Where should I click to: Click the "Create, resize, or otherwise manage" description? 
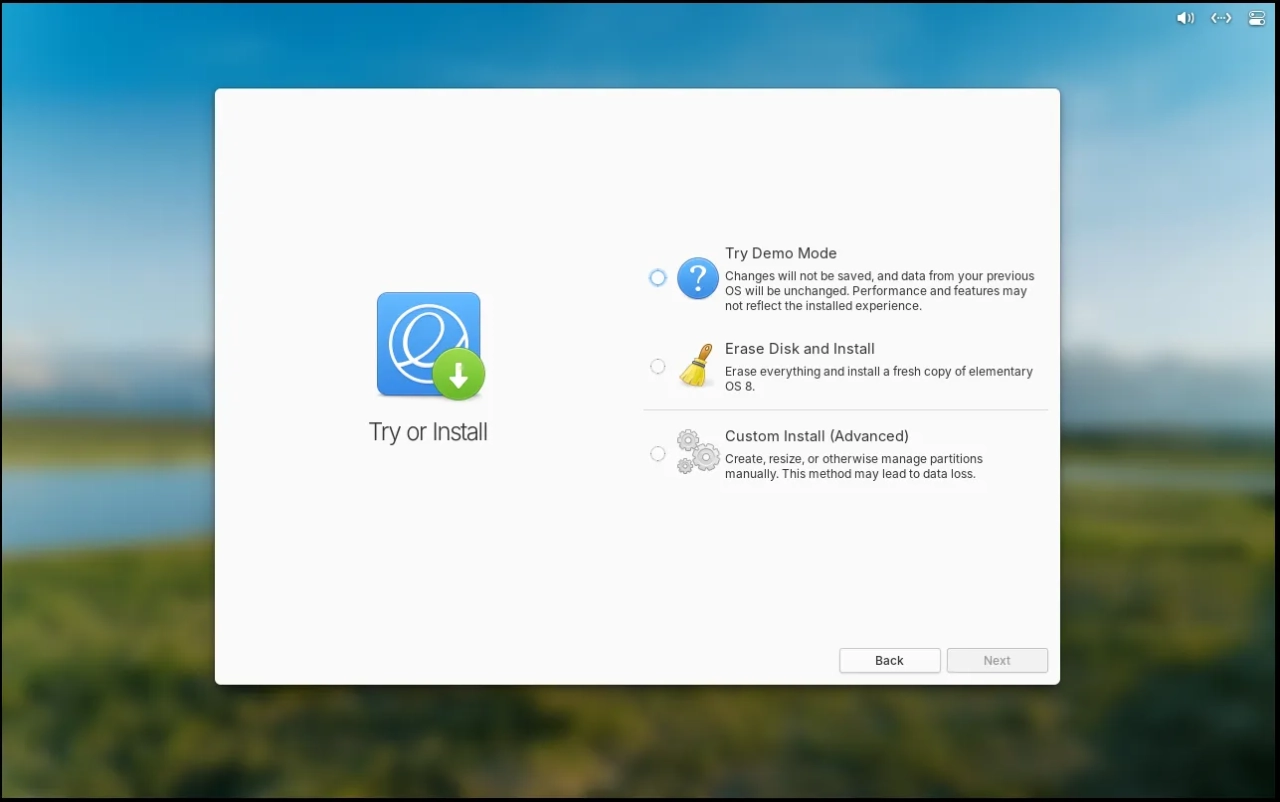click(854, 466)
